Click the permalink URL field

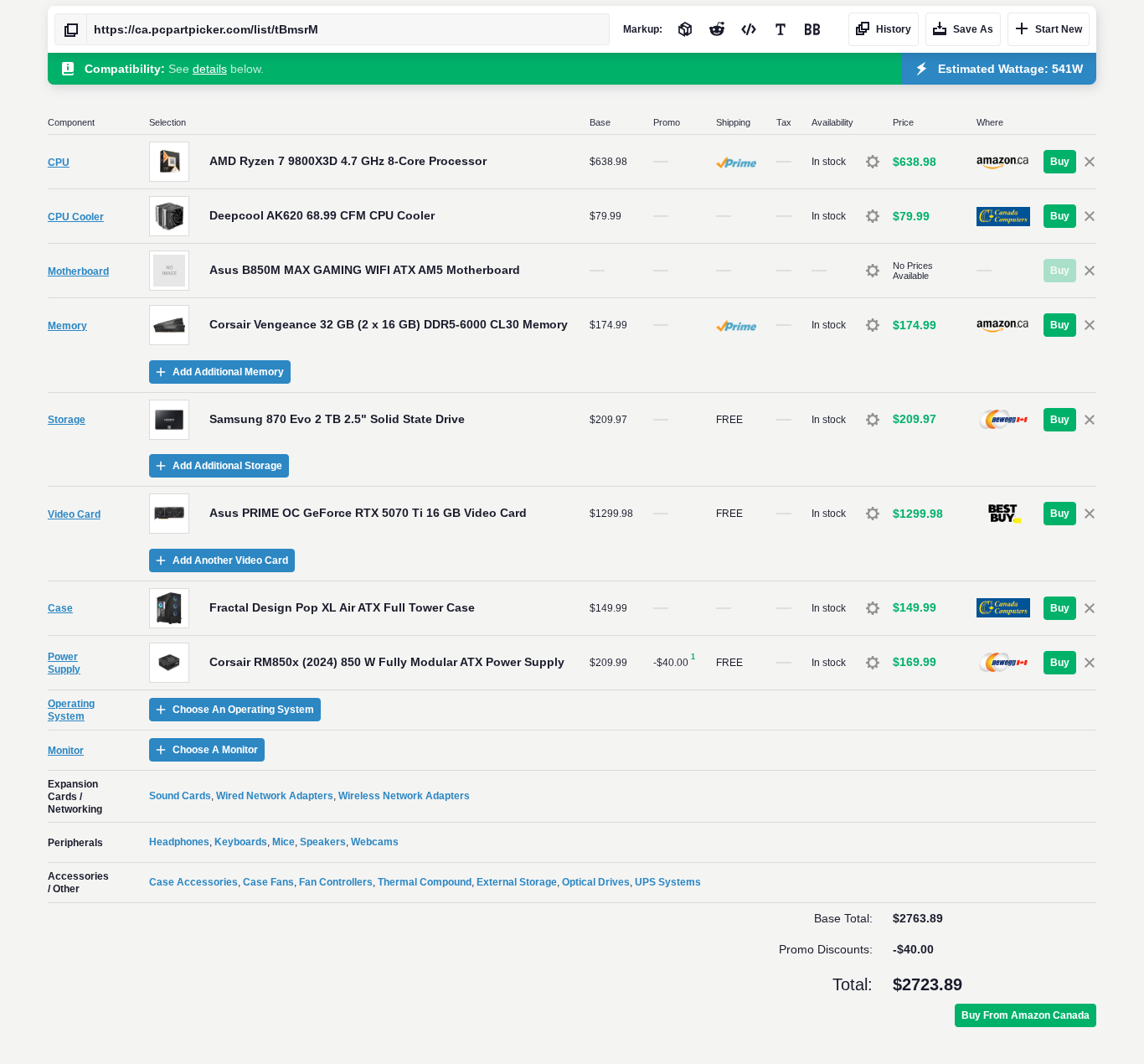[x=348, y=29]
